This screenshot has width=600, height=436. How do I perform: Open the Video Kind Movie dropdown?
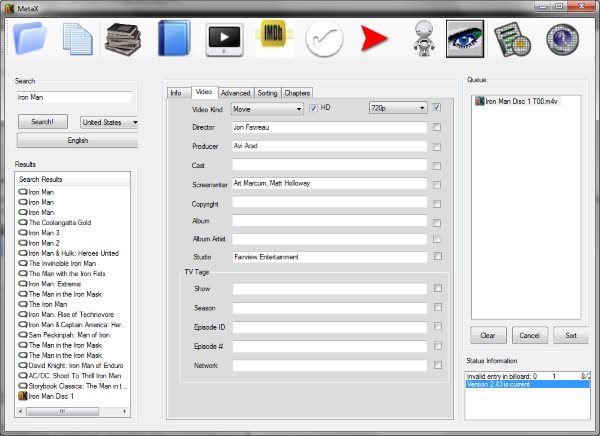coord(267,109)
